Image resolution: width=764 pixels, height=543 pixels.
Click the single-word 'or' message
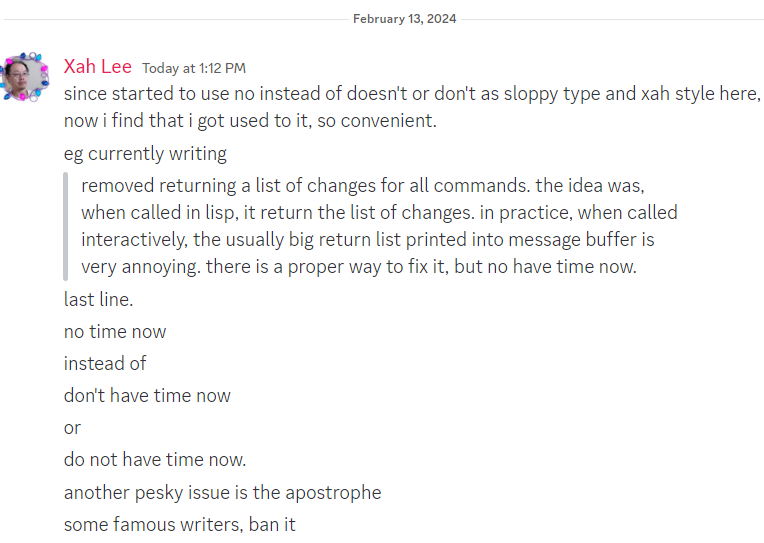coord(72,428)
